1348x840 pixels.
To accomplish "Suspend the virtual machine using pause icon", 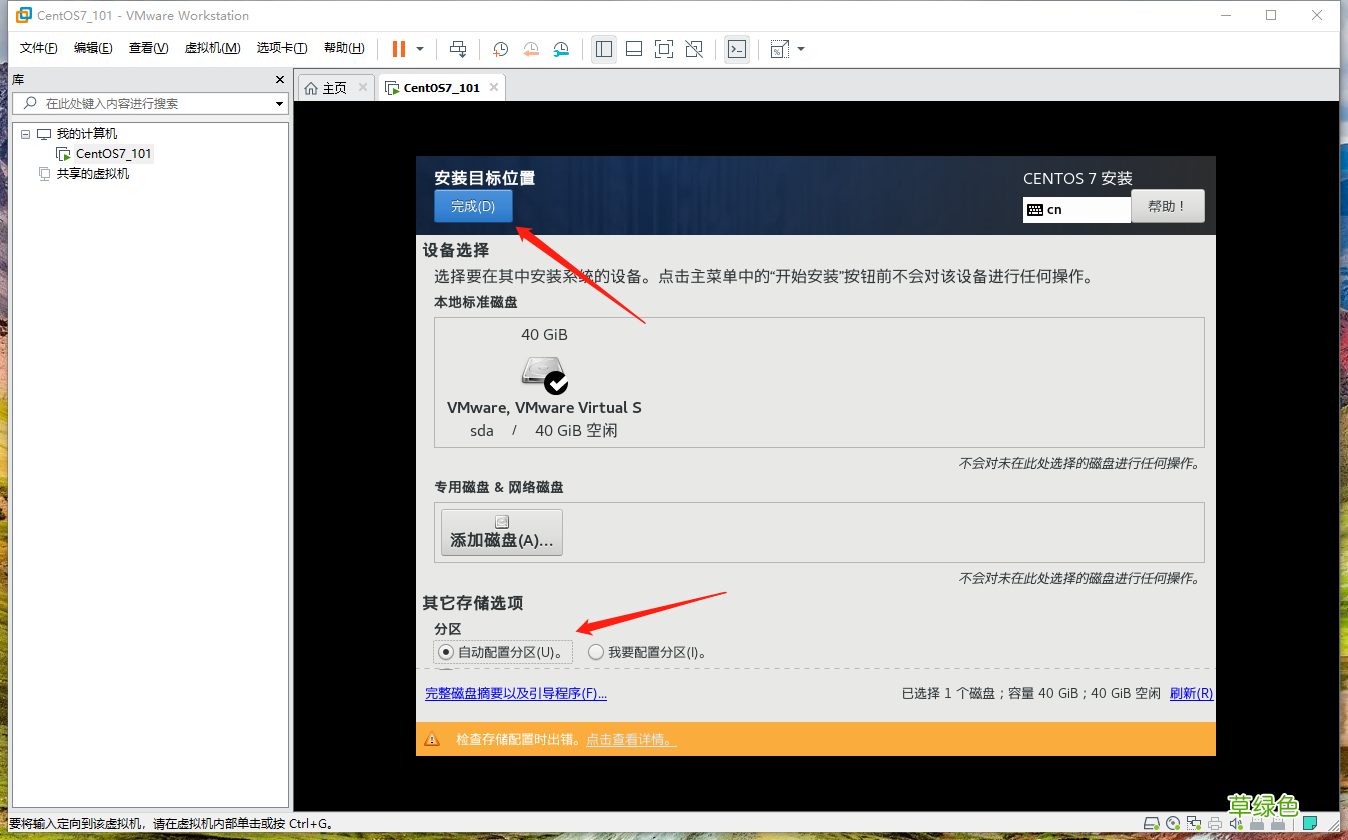I will tap(399, 48).
